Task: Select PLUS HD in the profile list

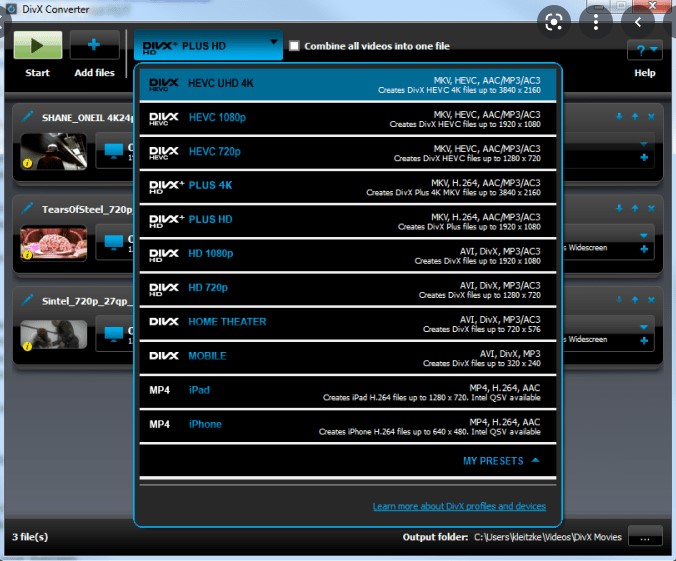Action: pyautogui.click(x=348, y=221)
